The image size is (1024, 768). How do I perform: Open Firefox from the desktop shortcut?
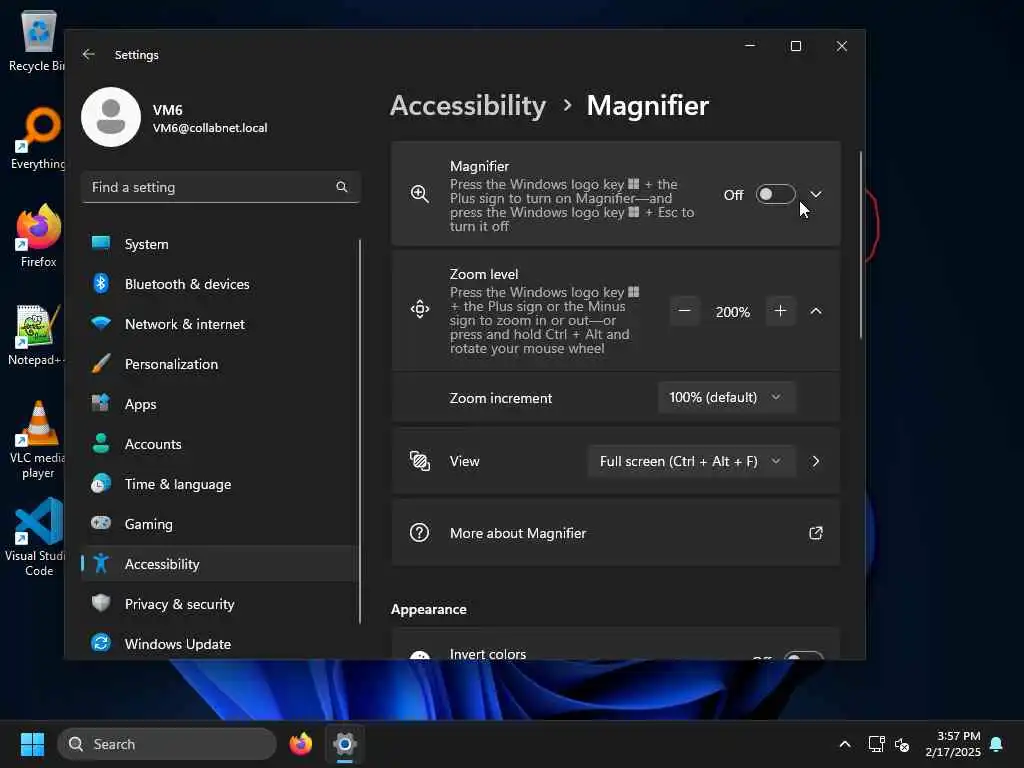click(x=38, y=236)
